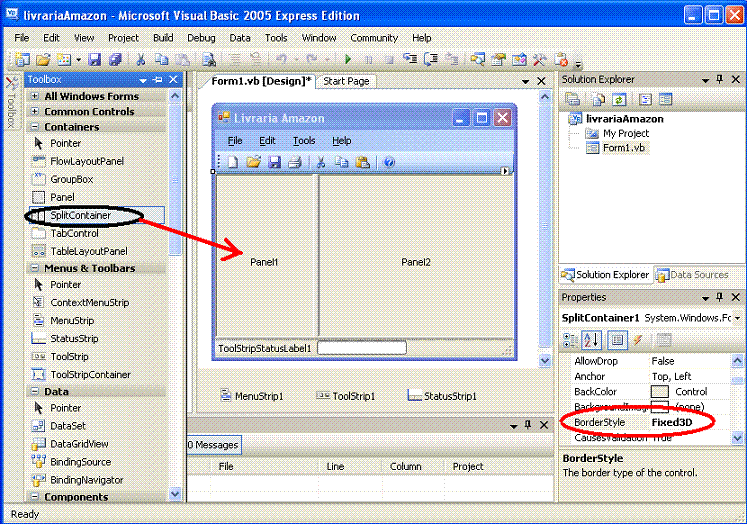Click Save disk icon on form's ToolStrip

pyautogui.click(x=274, y=162)
